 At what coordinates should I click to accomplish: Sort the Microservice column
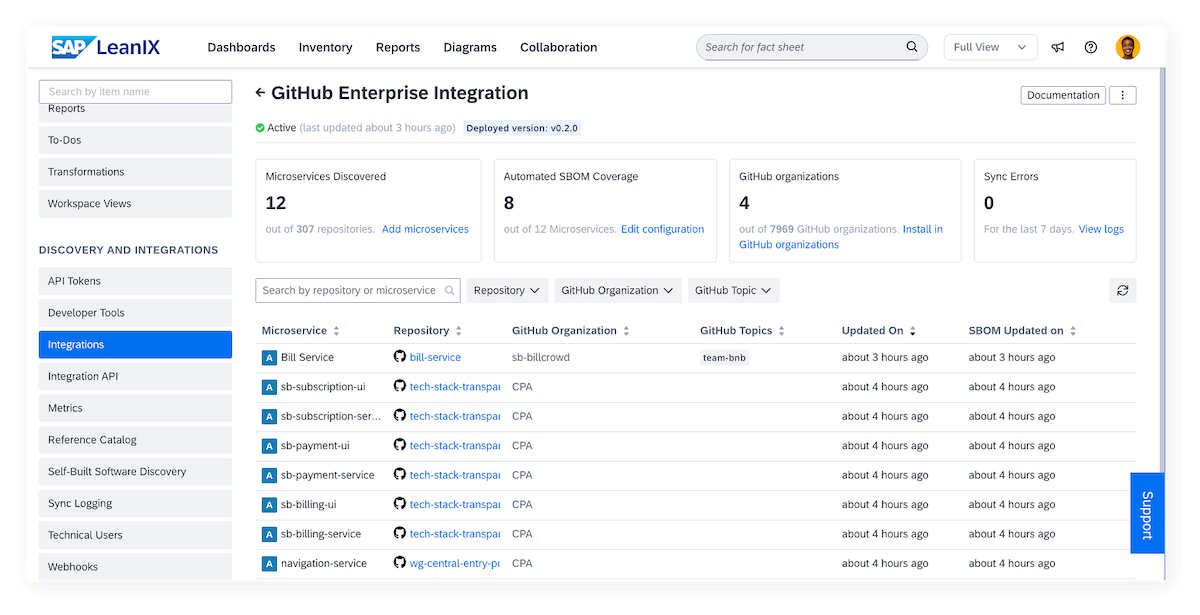coord(338,330)
